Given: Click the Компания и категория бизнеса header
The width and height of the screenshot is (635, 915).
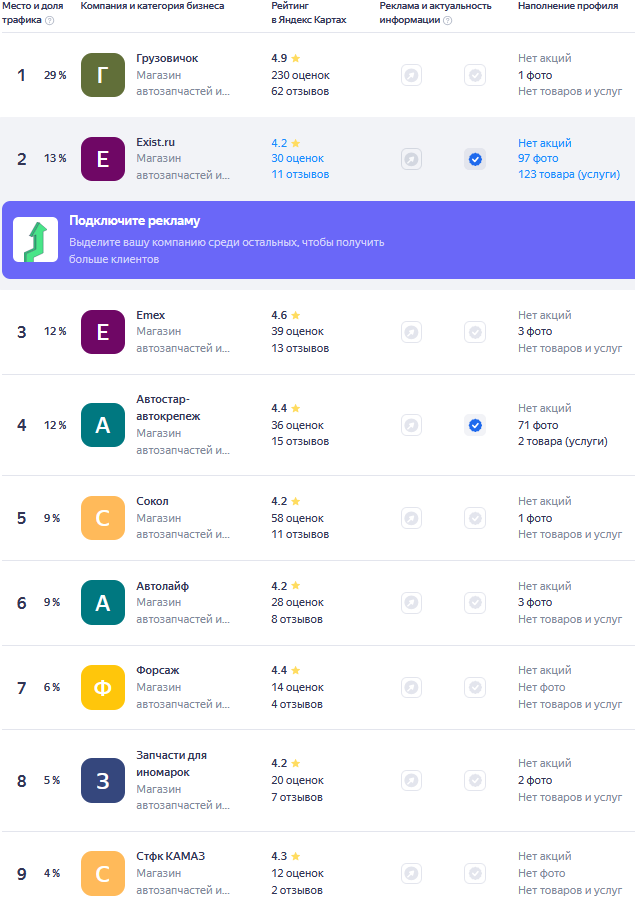Looking at the screenshot, I should click(x=152, y=6).
